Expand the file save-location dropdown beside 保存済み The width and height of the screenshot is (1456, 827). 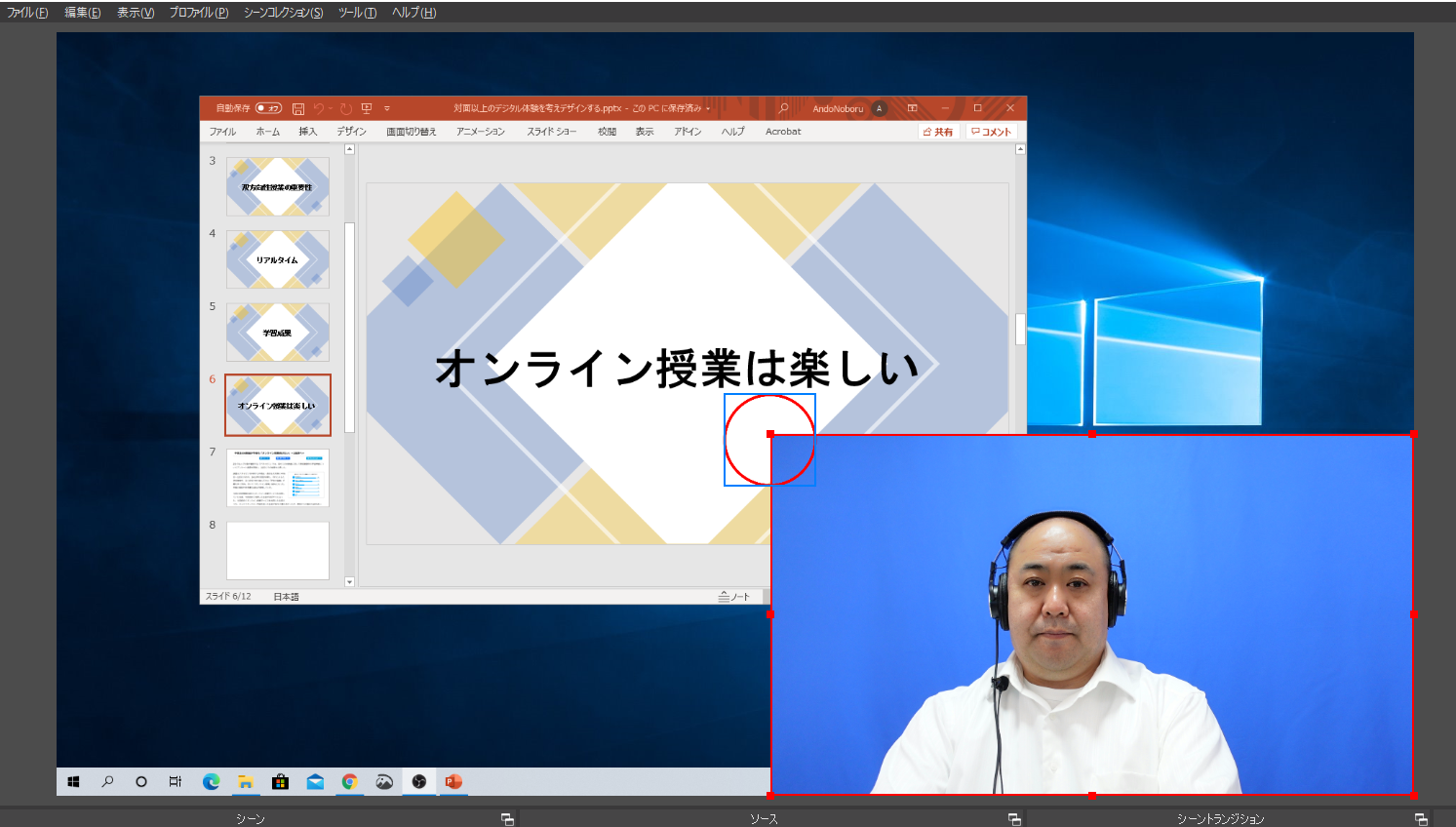[708, 108]
